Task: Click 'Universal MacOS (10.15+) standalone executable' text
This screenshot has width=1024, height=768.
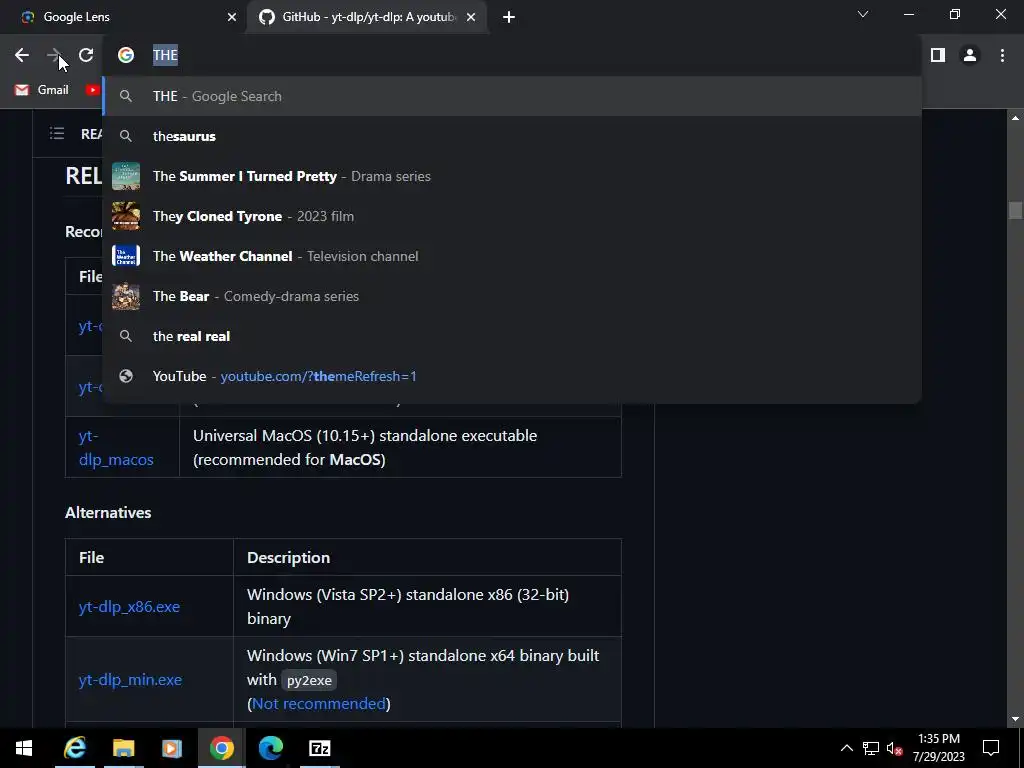Action: pos(365,436)
